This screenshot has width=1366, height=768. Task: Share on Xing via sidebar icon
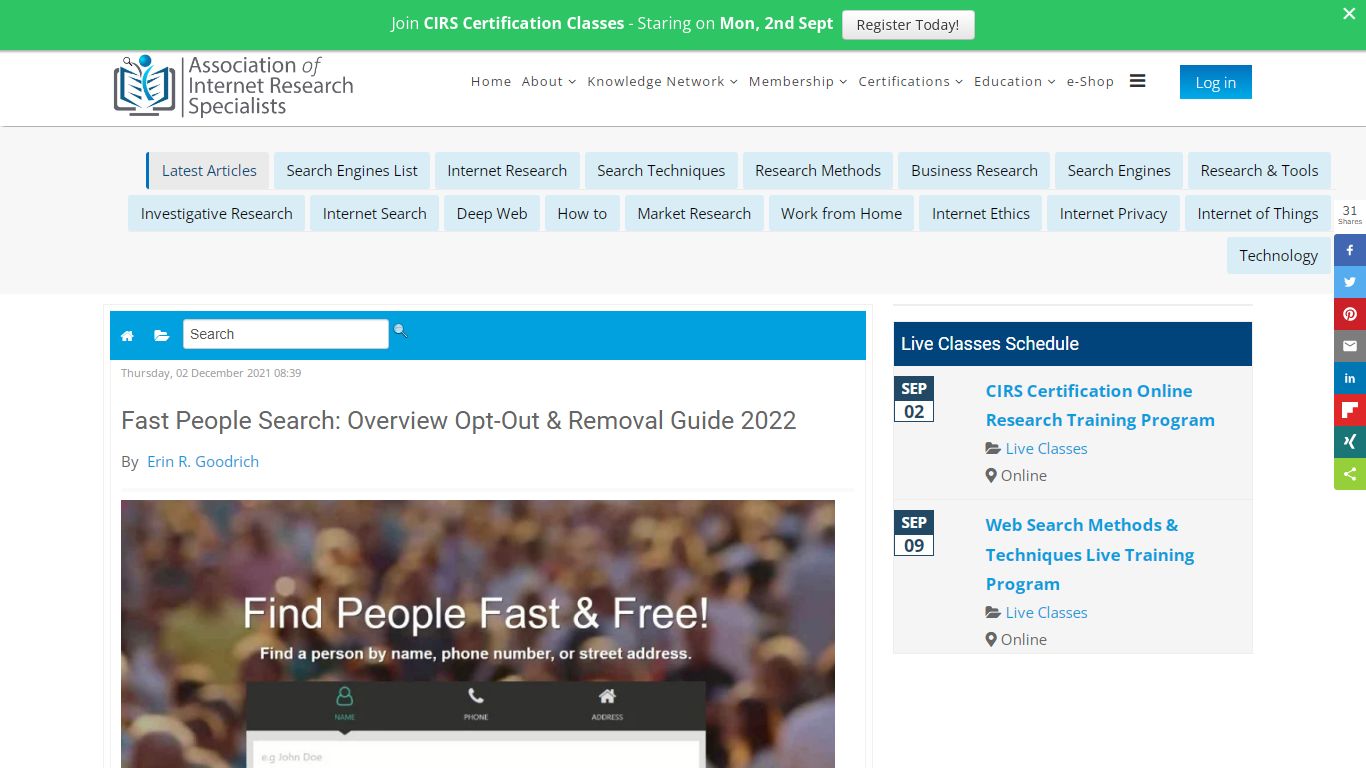[1350, 442]
